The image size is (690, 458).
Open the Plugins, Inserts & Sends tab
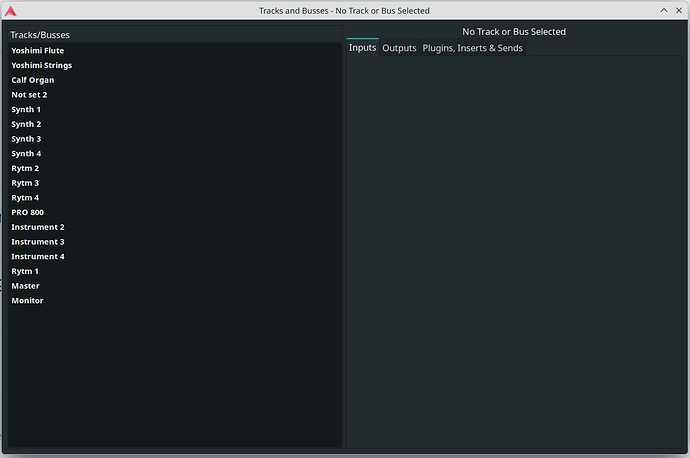coord(473,48)
